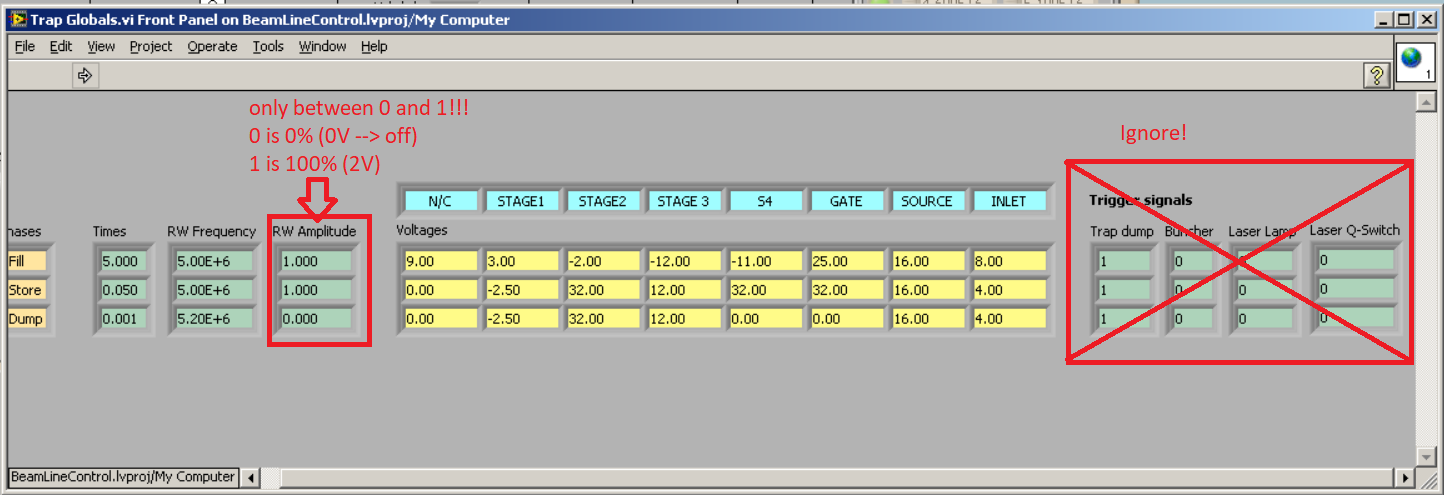Click the BeamLineControl.lvproj/My Computer status label
The image size is (1444, 495).
click(x=123, y=477)
